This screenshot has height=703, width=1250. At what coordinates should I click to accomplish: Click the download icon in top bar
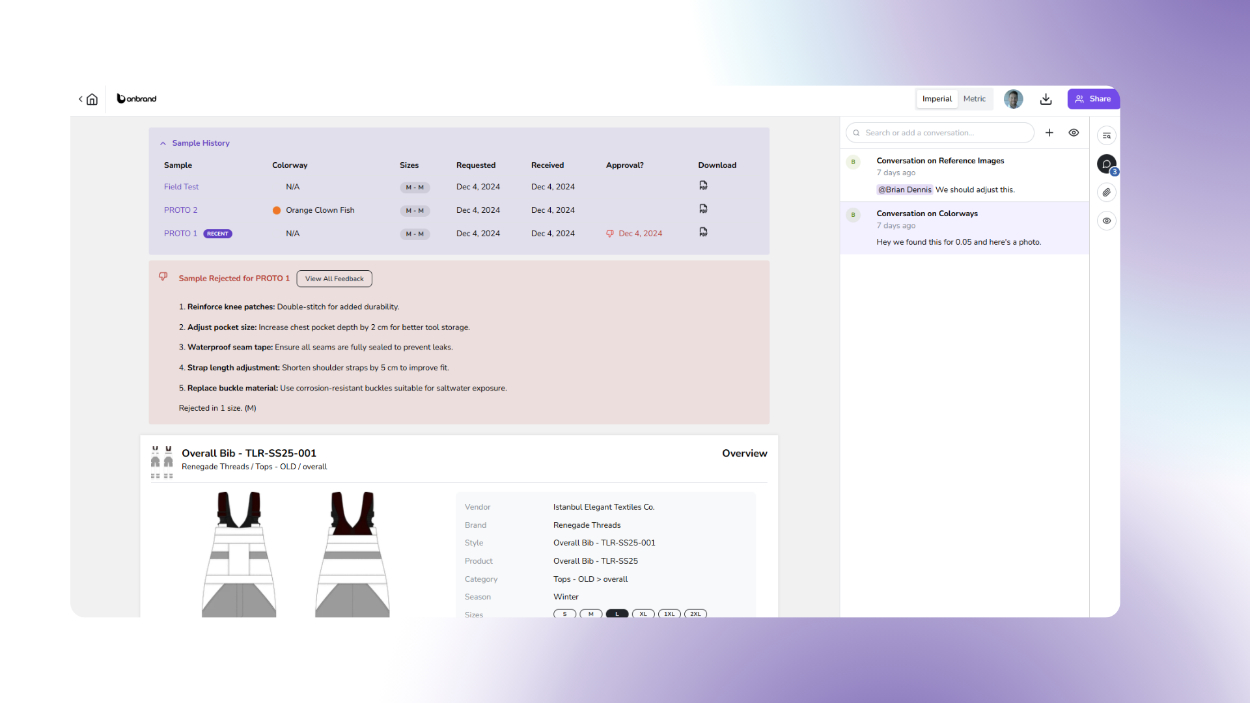coord(1046,99)
